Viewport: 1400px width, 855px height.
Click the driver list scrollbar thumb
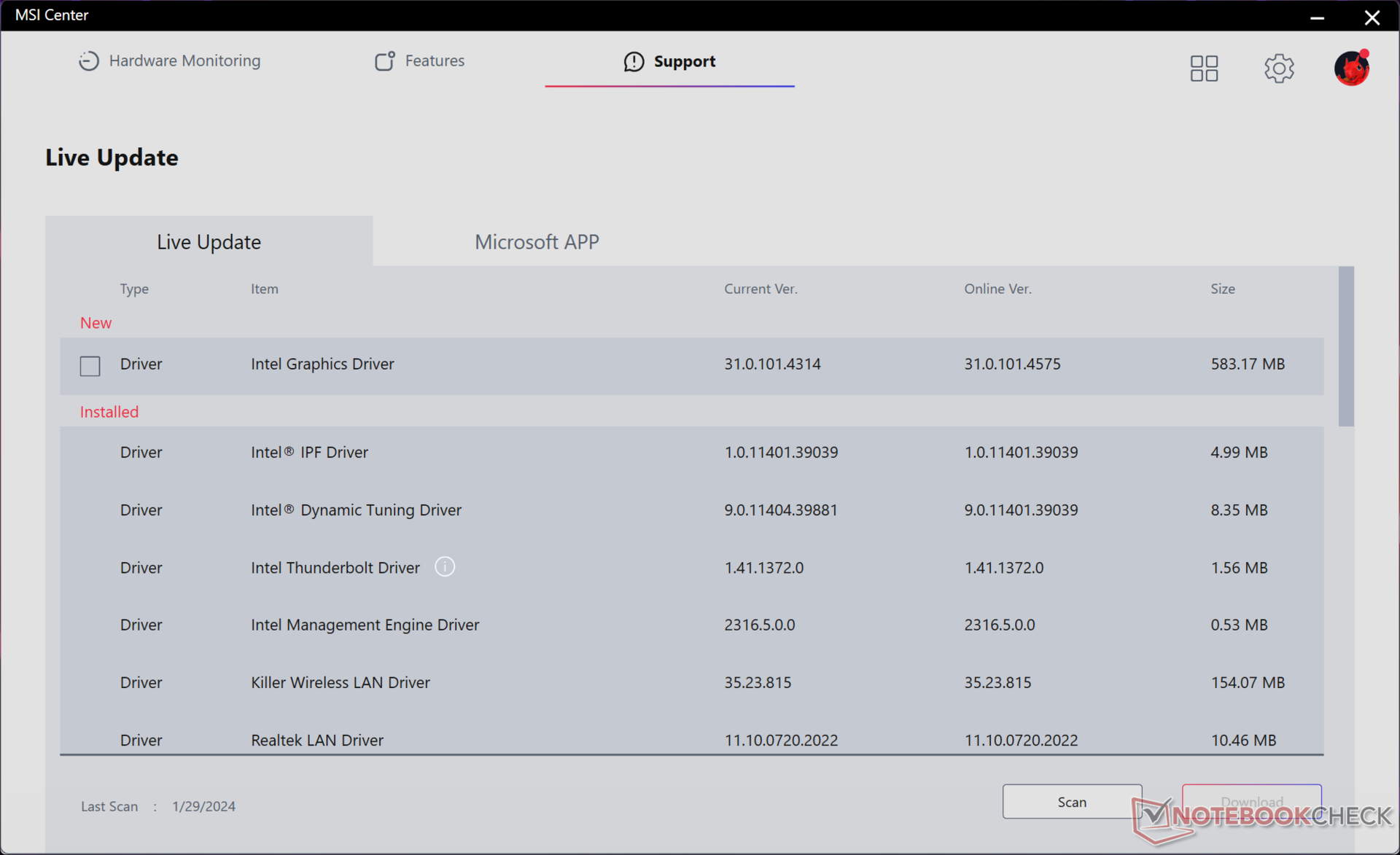click(x=1345, y=346)
